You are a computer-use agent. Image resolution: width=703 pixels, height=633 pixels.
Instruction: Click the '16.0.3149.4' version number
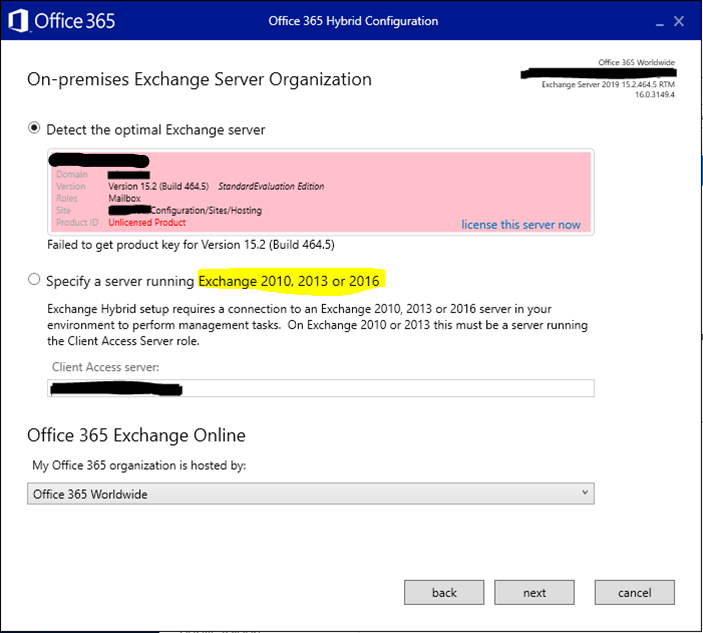pos(655,95)
